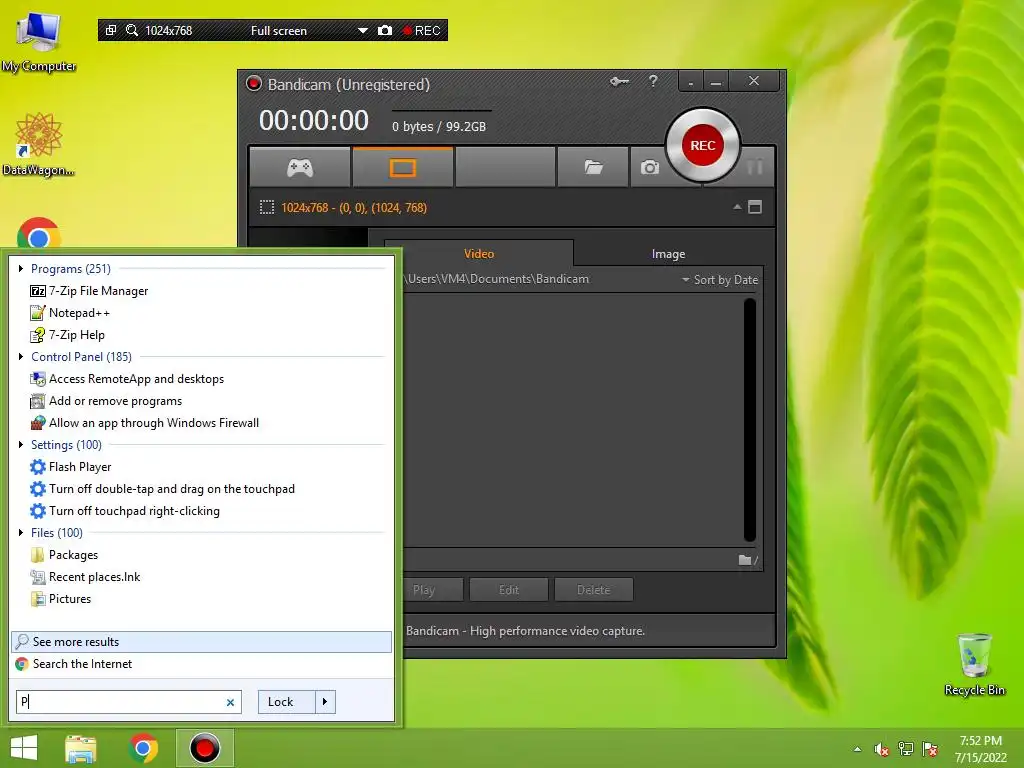This screenshot has width=1024, height=768.
Task: Click the red REC button in Bandicam
Action: click(703, 146)
